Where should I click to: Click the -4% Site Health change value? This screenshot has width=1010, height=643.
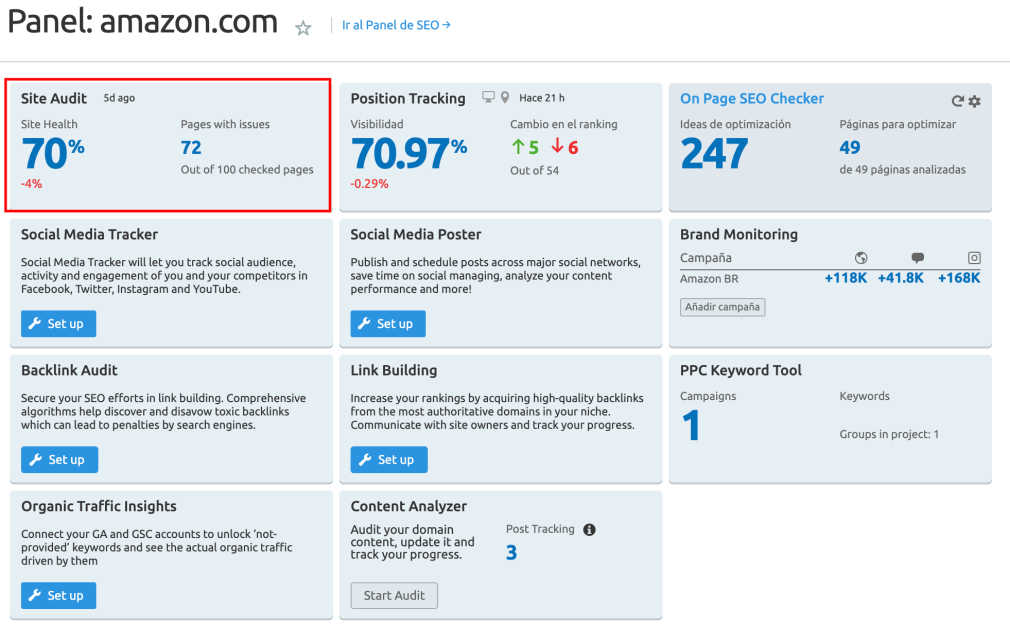click(x=32, y=184)
